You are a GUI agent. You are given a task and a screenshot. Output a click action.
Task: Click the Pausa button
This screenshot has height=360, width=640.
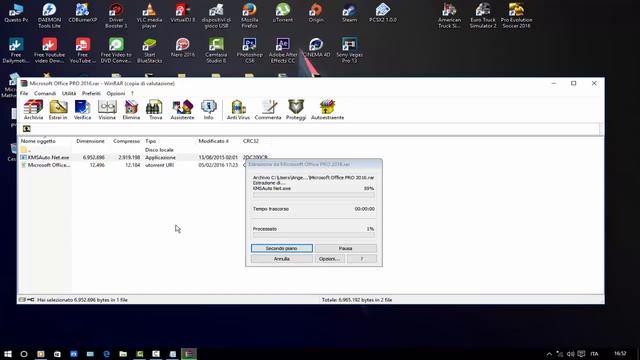[x=345, y=248]
